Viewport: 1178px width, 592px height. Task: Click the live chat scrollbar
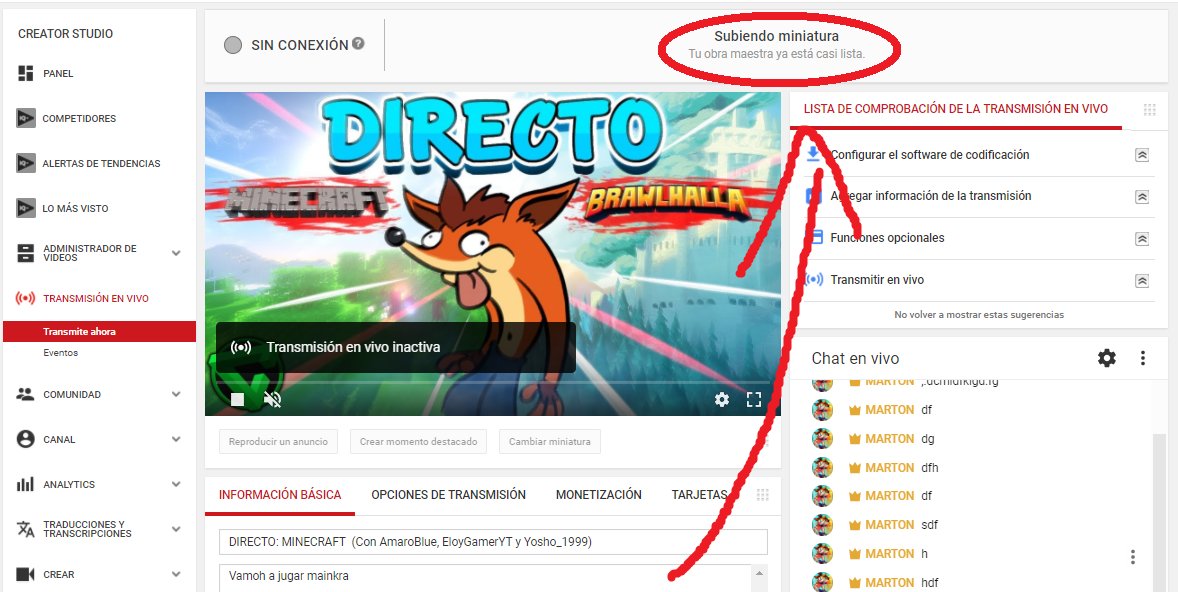coord(1159,511)
